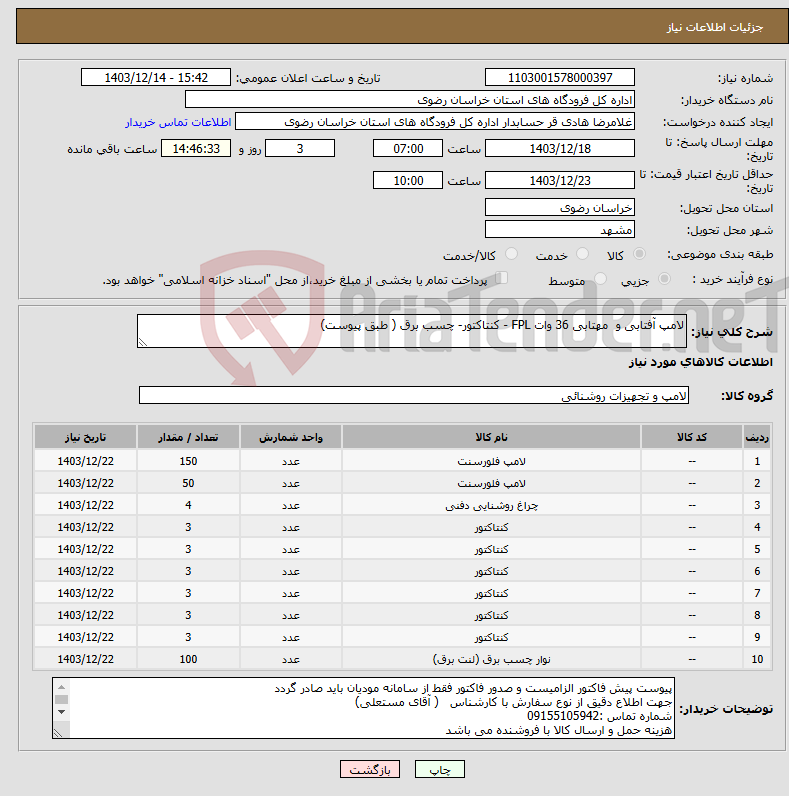The width and height of the screenshot is (789, 796).
Task: Click row 4 item name کنتاکتور
Action: 491,527
